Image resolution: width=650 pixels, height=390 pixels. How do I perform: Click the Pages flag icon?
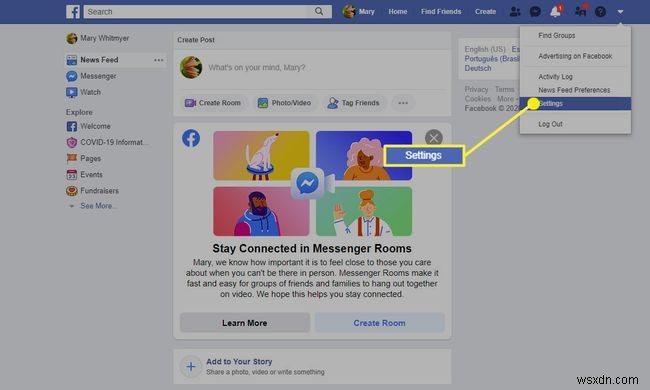pos(72,158)
